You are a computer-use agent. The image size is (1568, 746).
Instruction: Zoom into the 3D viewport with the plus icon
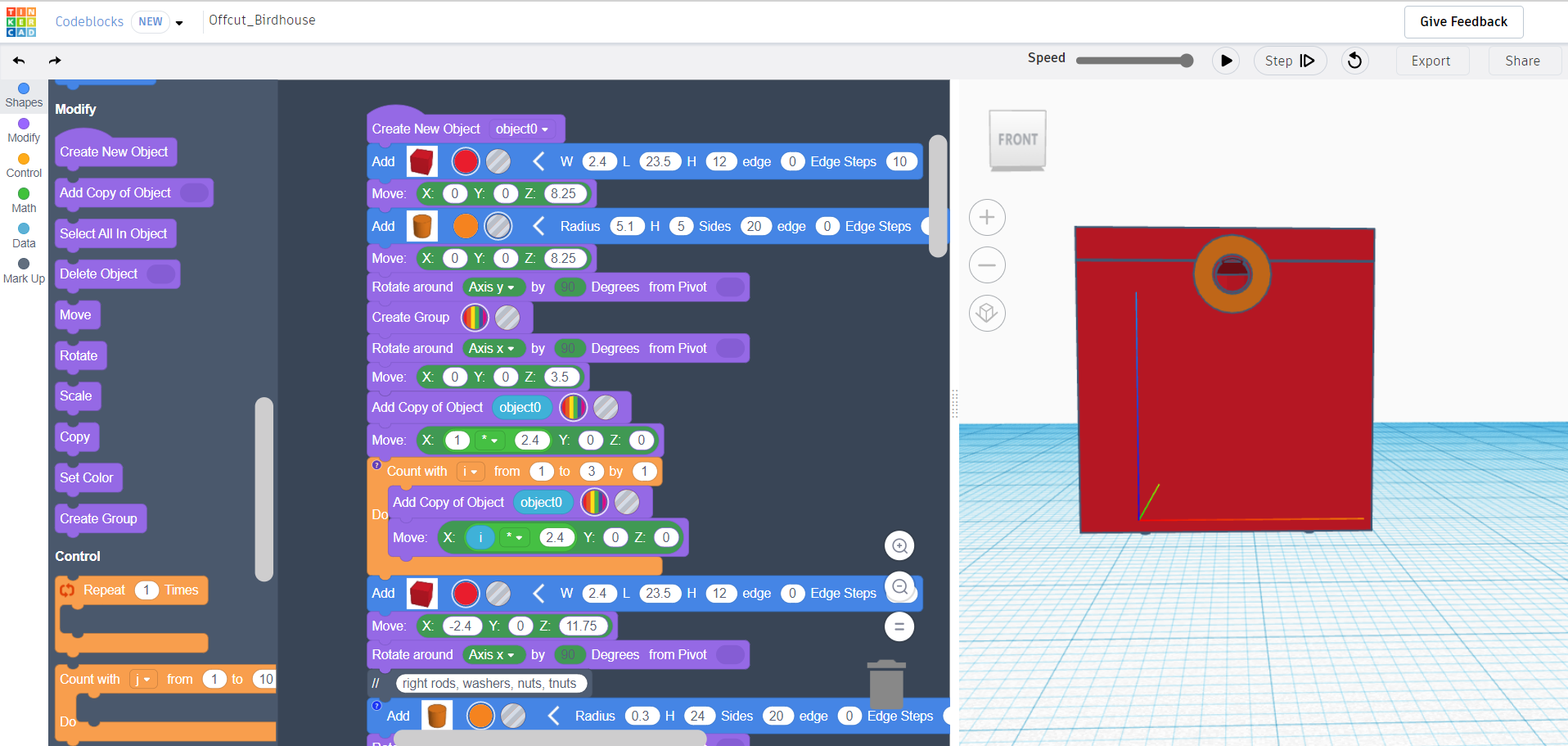tap(987, 217)
